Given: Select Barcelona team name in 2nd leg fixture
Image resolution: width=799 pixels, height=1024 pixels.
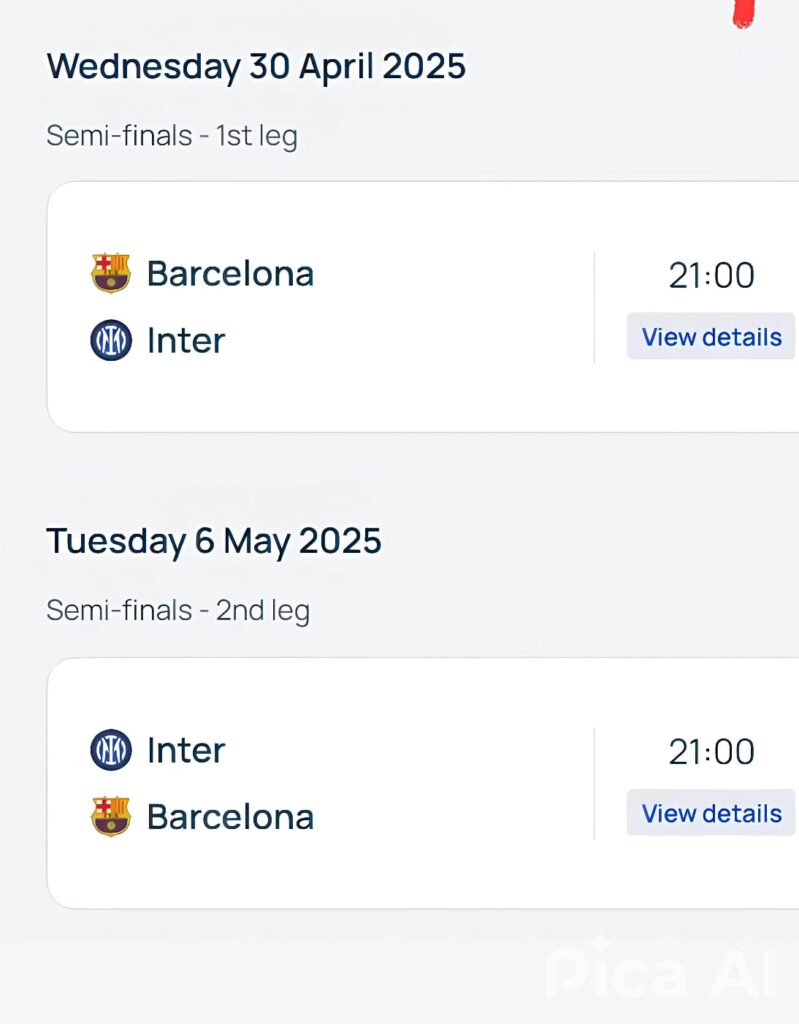Looking at the screenshot, I should (230, 816).
